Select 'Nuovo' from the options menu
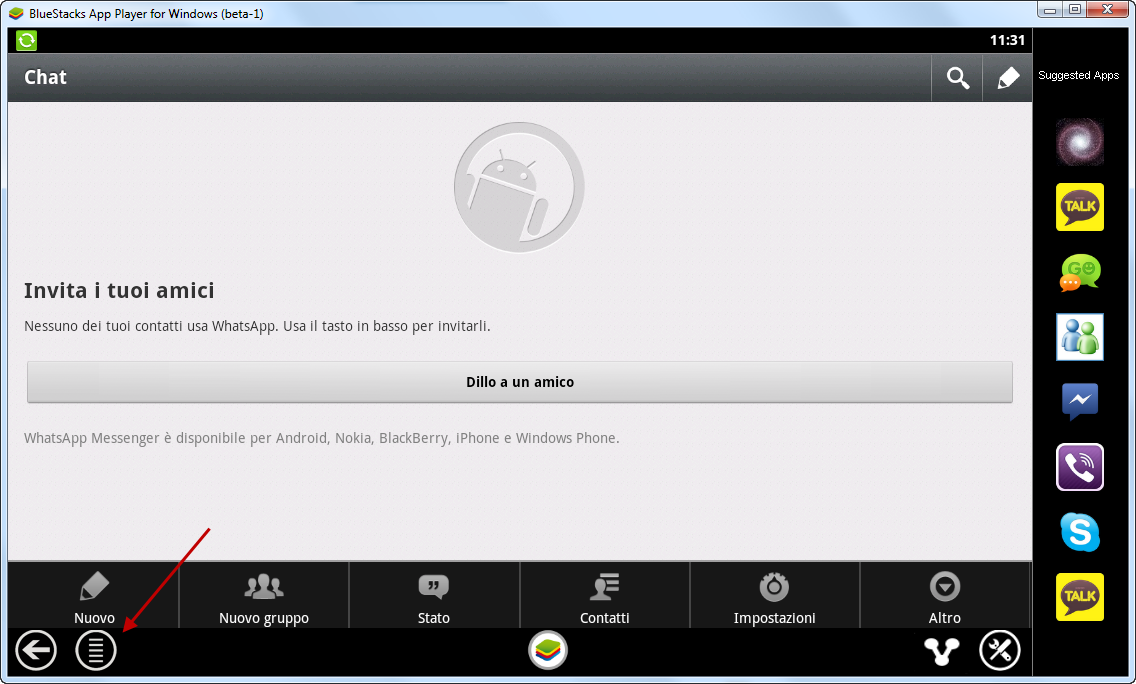The width and height of the screenshot is (1136, 684). [94, 596]
